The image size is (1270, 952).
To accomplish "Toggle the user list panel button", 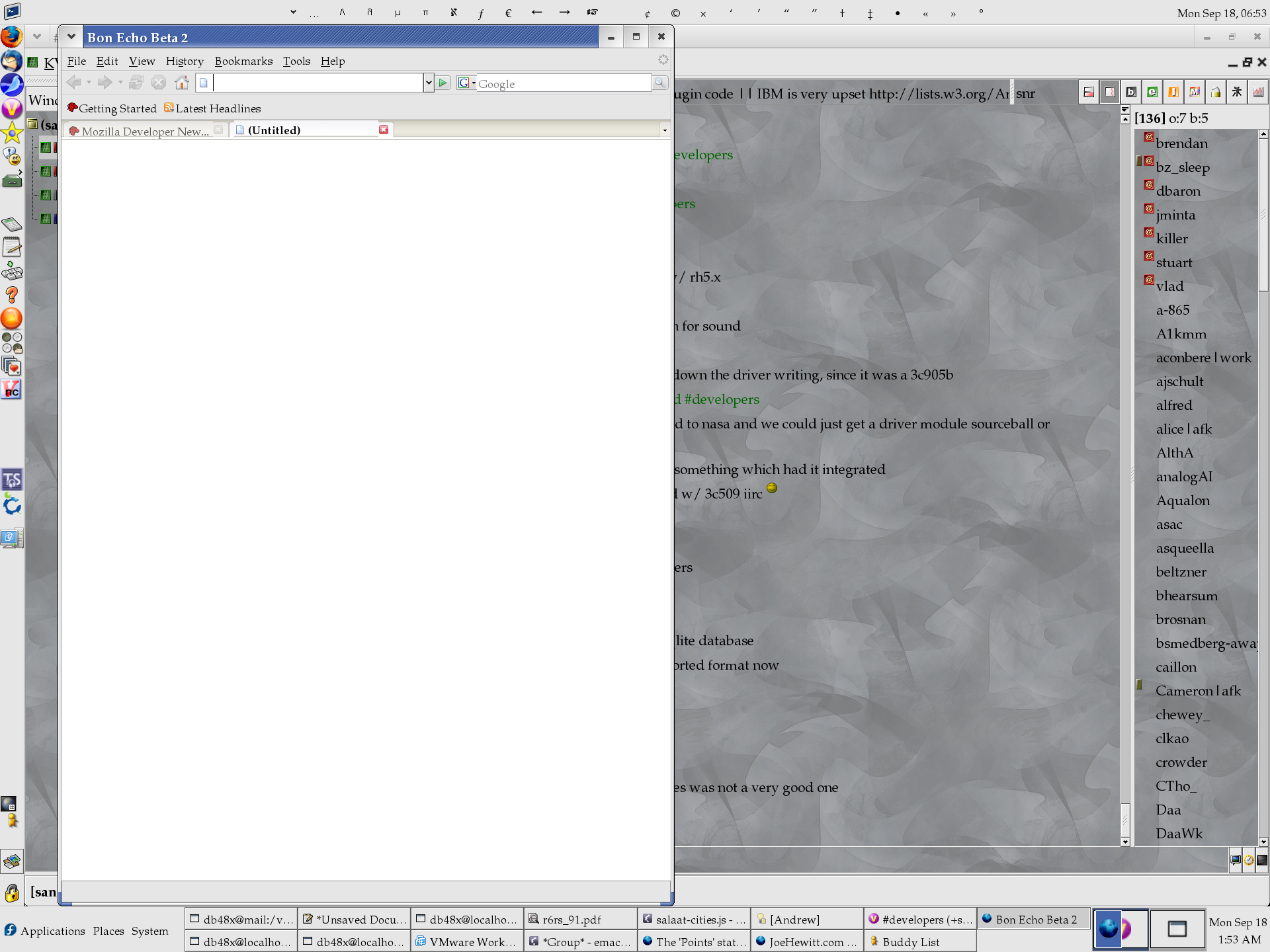I will 1110,93.
